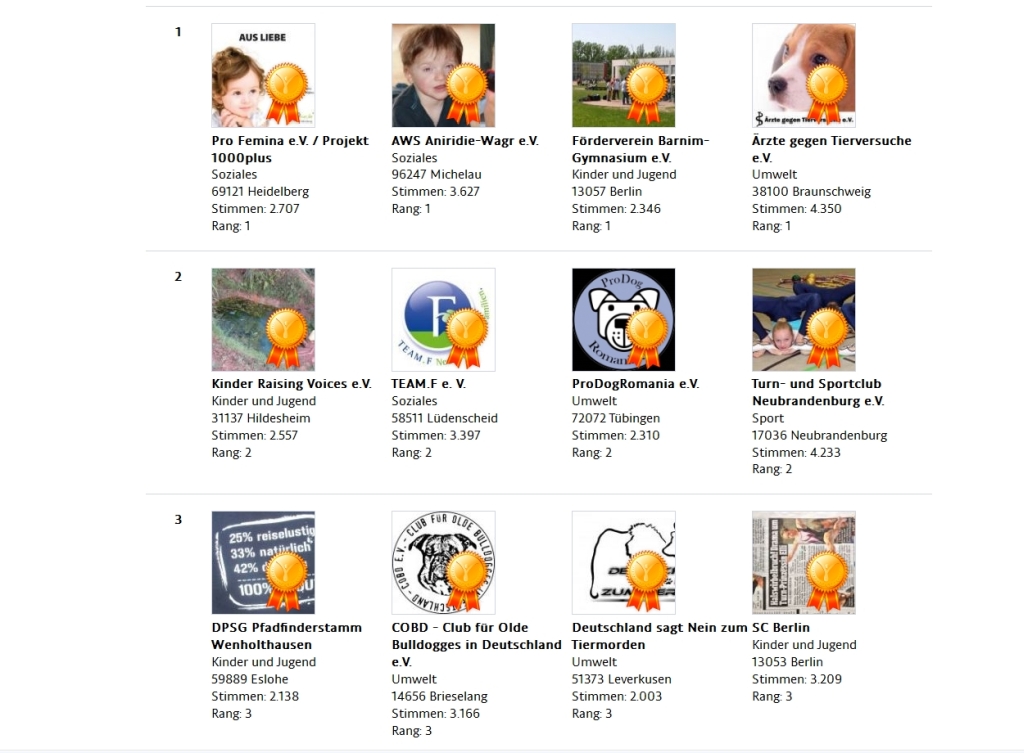The image size is (1024, 753).
Task: Open the Förderverein Barnim-Gymnasium campus image
Action: [624, 75]
